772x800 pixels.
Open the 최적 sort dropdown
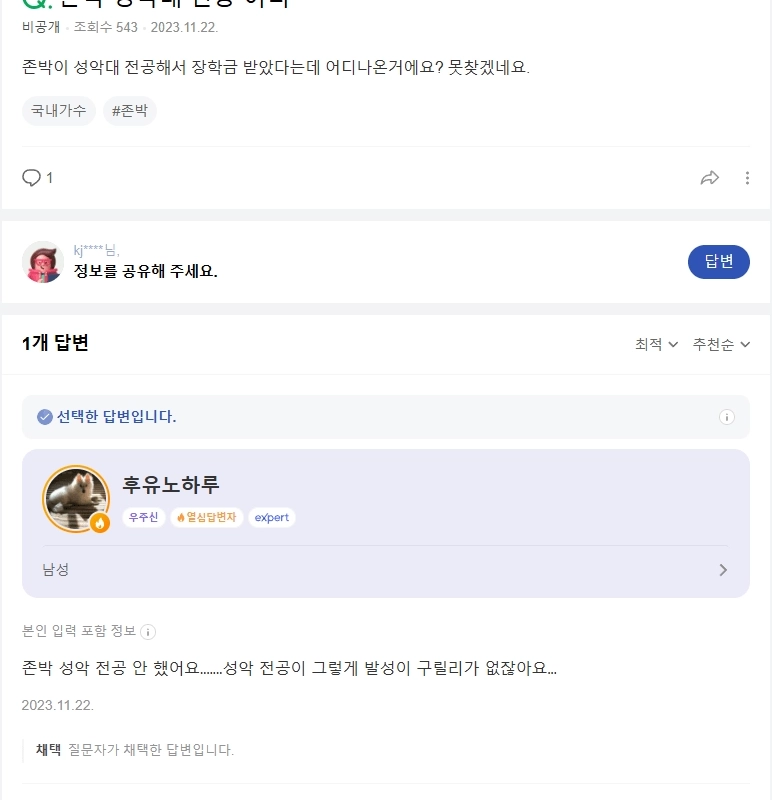(656, 344)
